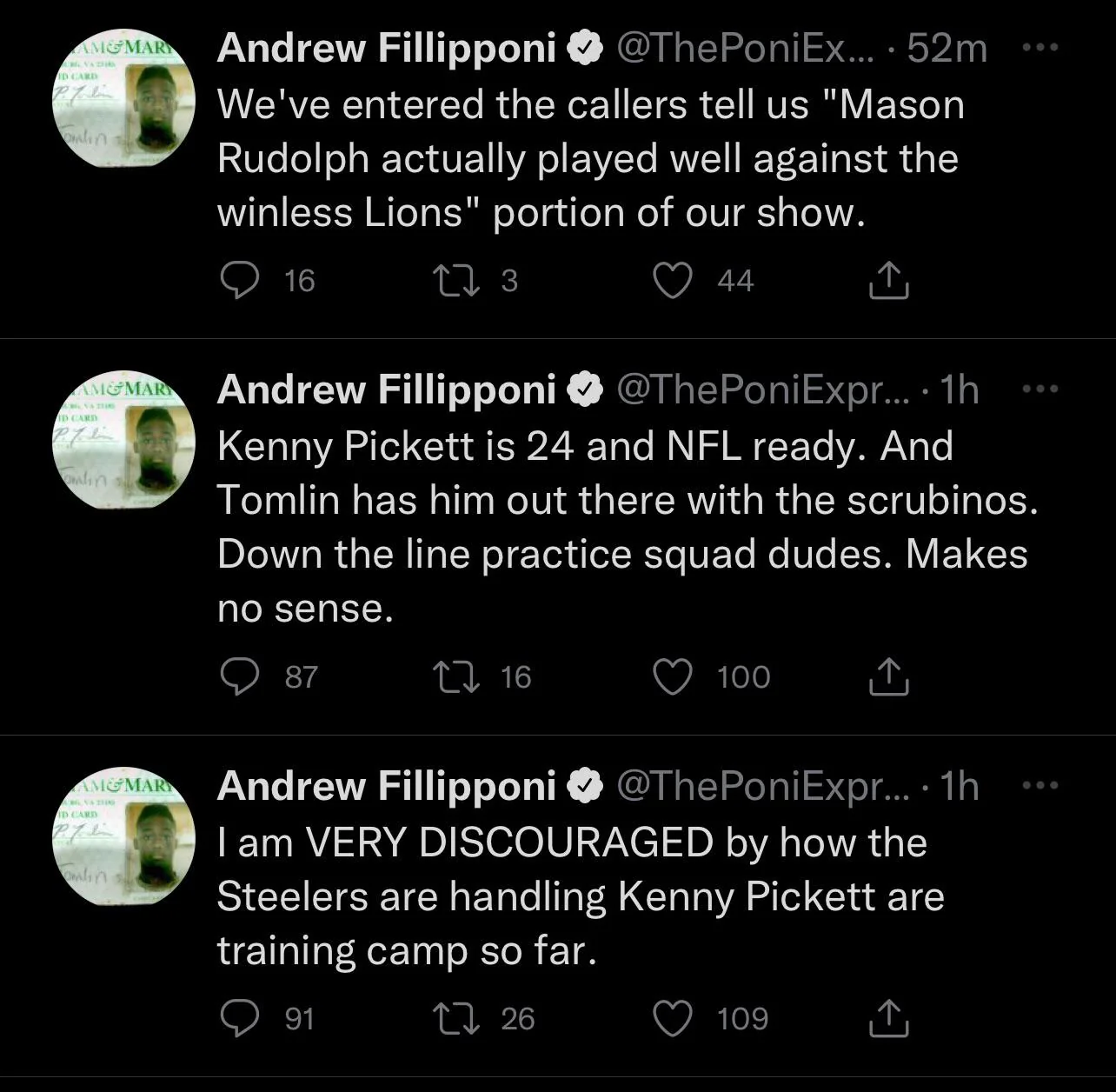Open the share icon on the top tweet
Screen dimensions: 1116x1092
(888, 280)
